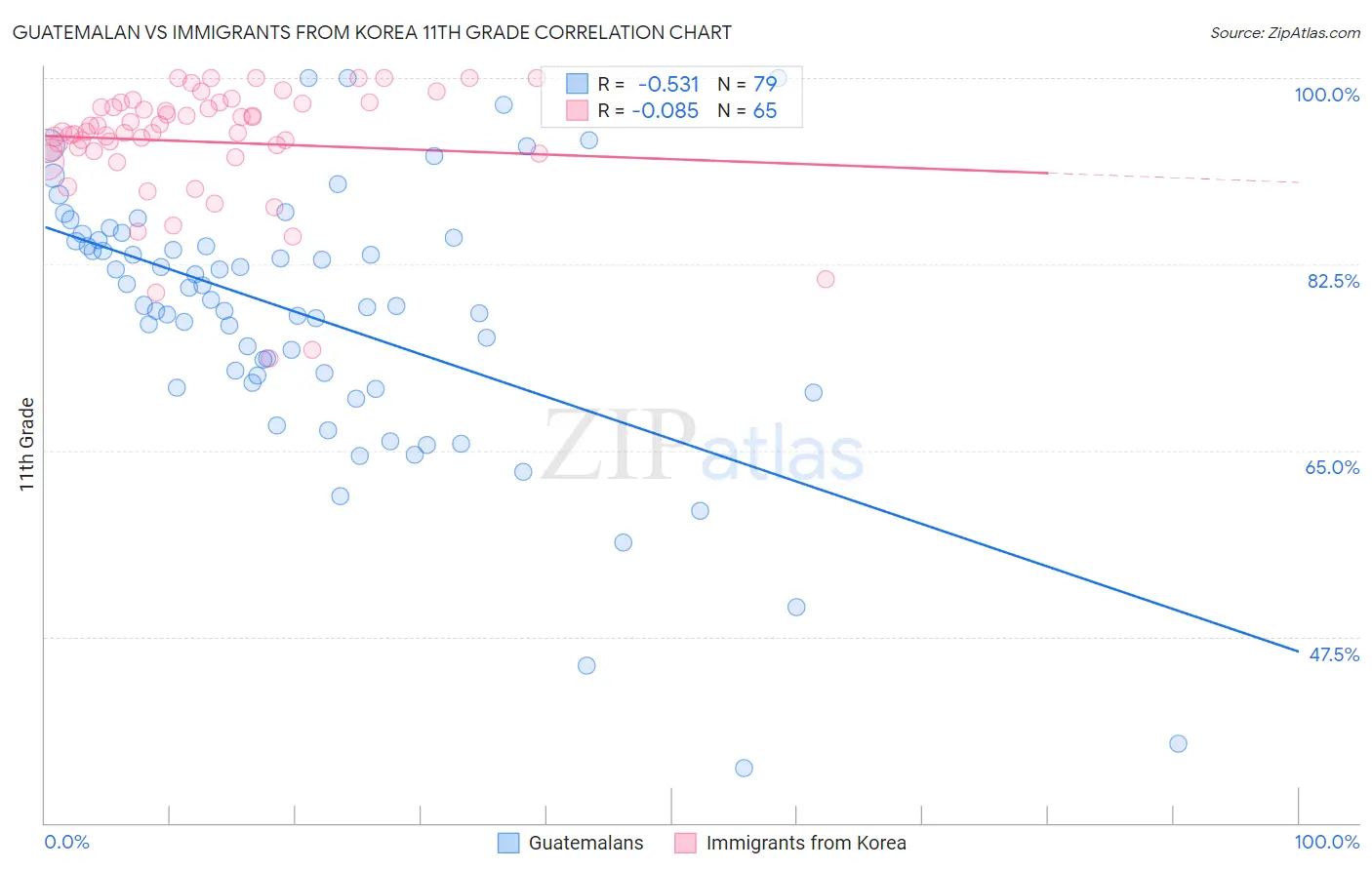The image size is (1372, 870).
Task: Open the ZipAtlas.com source link
Action: click(1285, 32)
